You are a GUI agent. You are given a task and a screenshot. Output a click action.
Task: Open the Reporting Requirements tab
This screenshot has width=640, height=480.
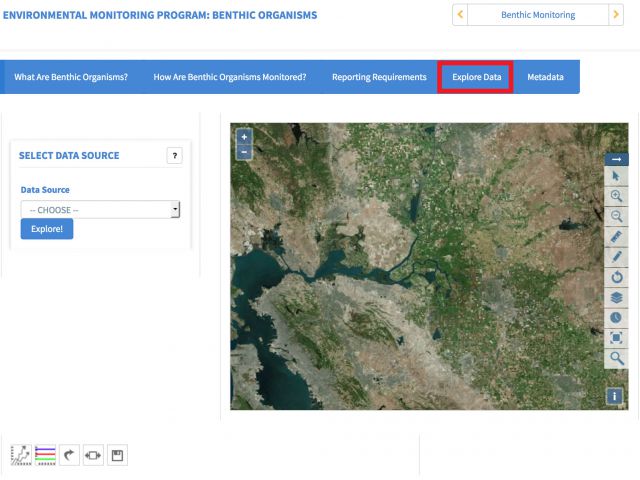click(x=379, y=77)
